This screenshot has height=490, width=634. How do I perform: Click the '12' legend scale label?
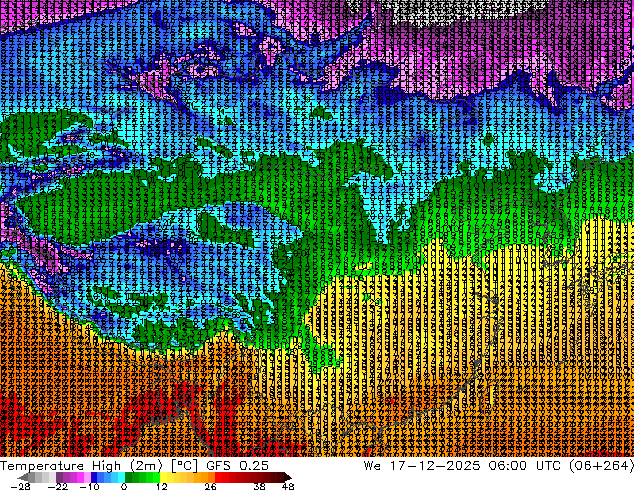pos(162,486)
